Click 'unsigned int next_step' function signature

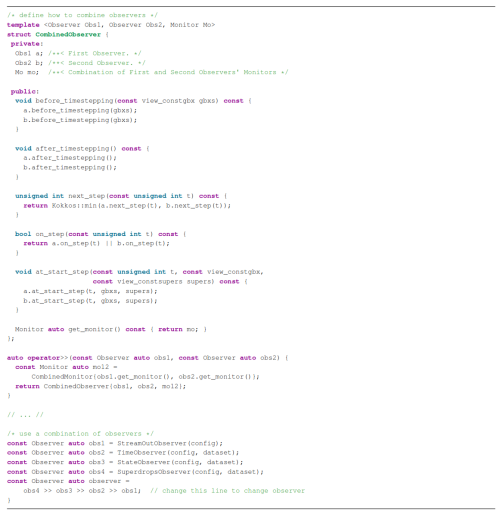pos(121,196)
